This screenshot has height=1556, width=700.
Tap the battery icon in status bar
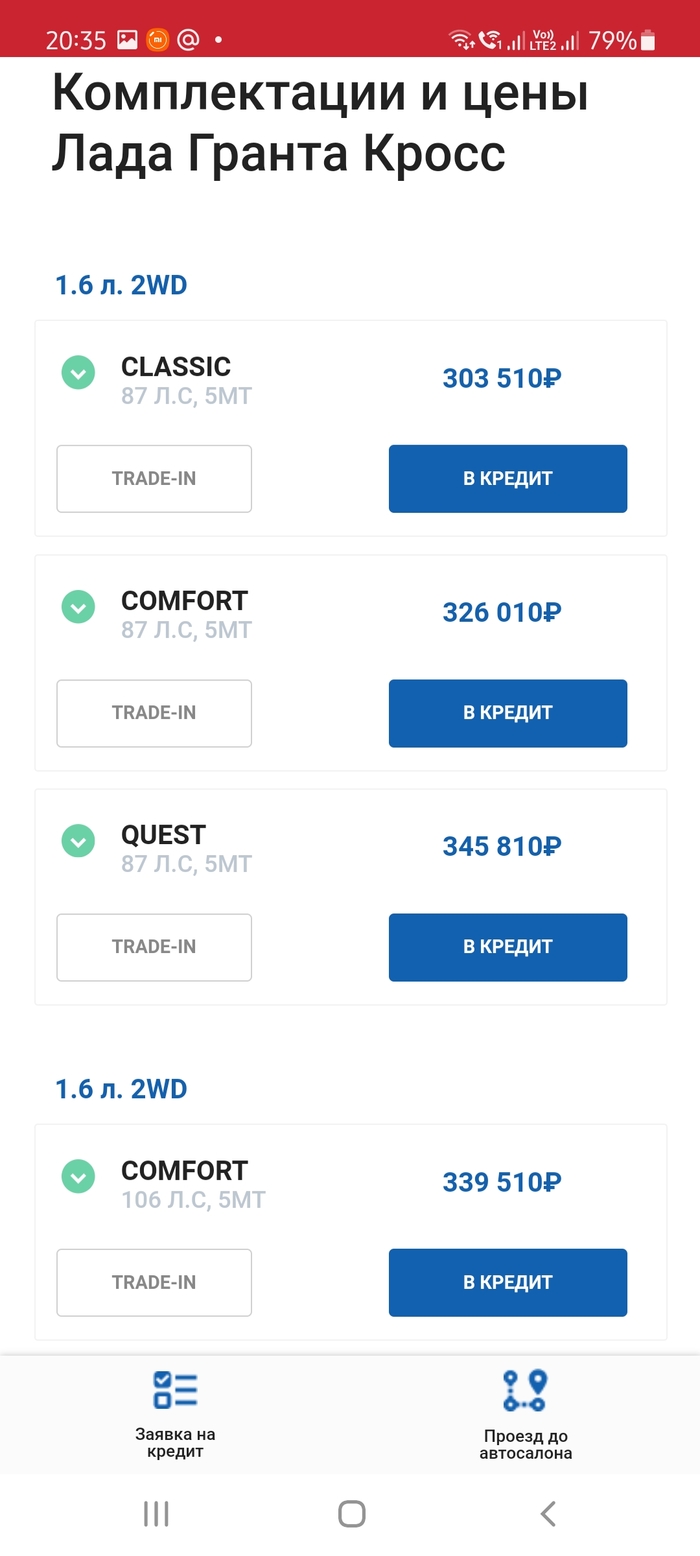coord(649,40)
